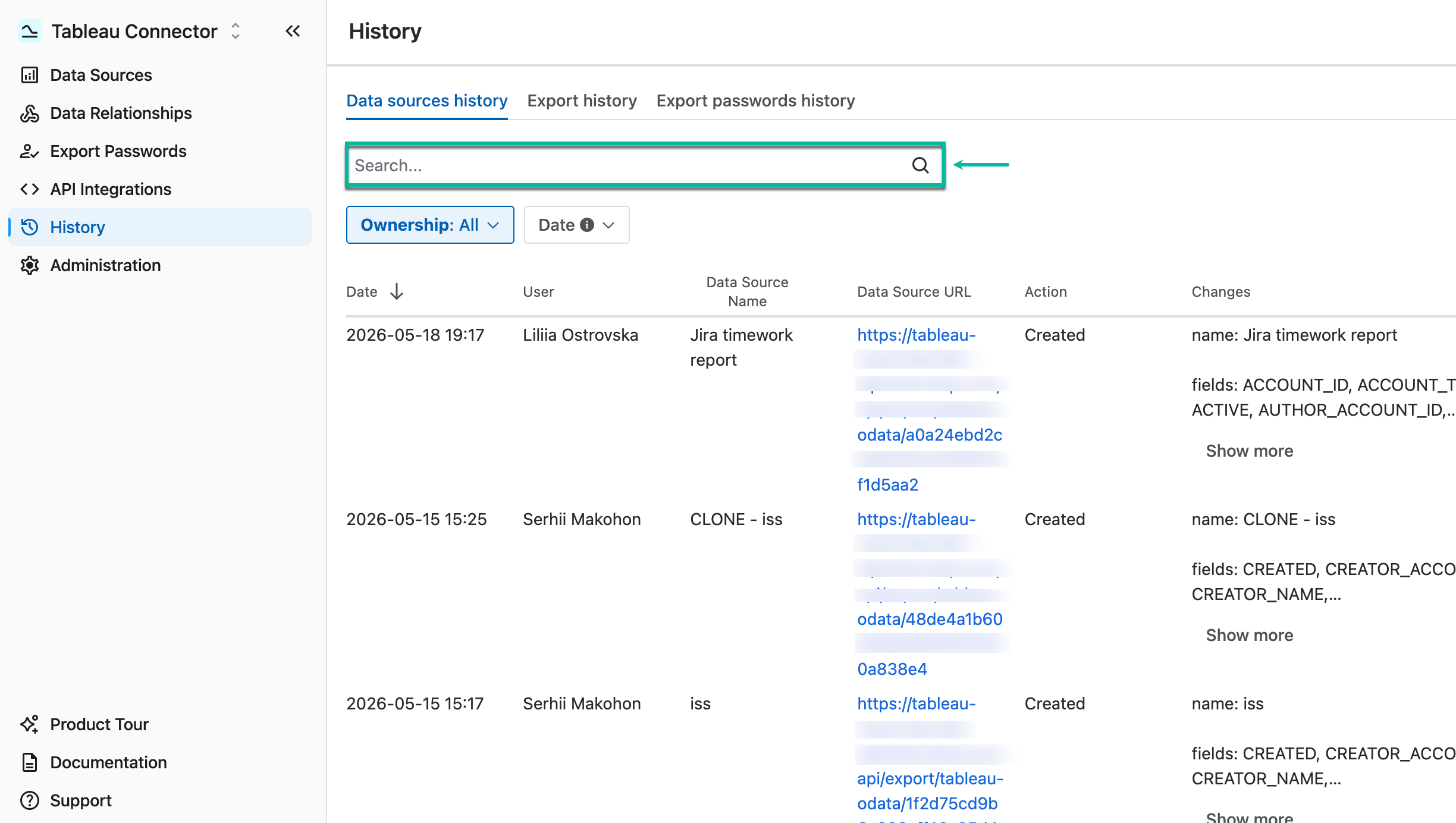Click the Action column header
Screen dimensions: 1456x823
pos(1045,291)
